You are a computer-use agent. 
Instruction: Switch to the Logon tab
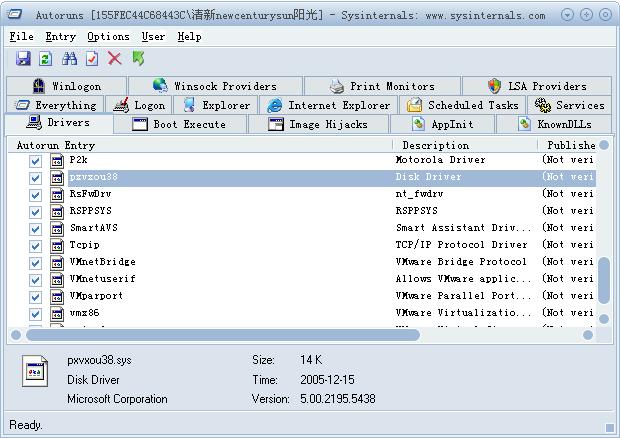coord(138,105)
